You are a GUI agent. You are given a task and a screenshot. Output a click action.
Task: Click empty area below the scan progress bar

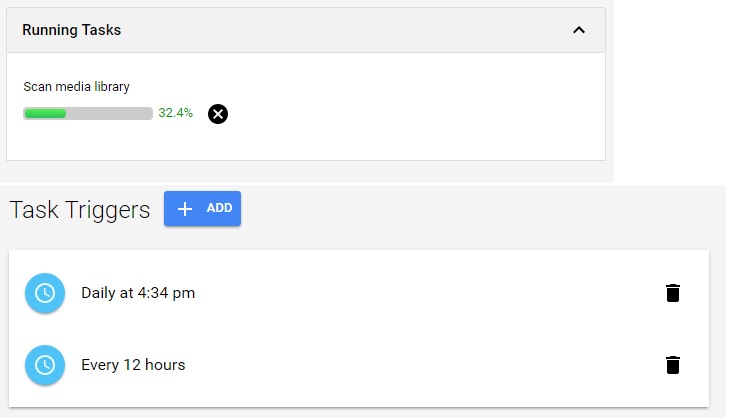pyautogui.click(x=300, y=142)
